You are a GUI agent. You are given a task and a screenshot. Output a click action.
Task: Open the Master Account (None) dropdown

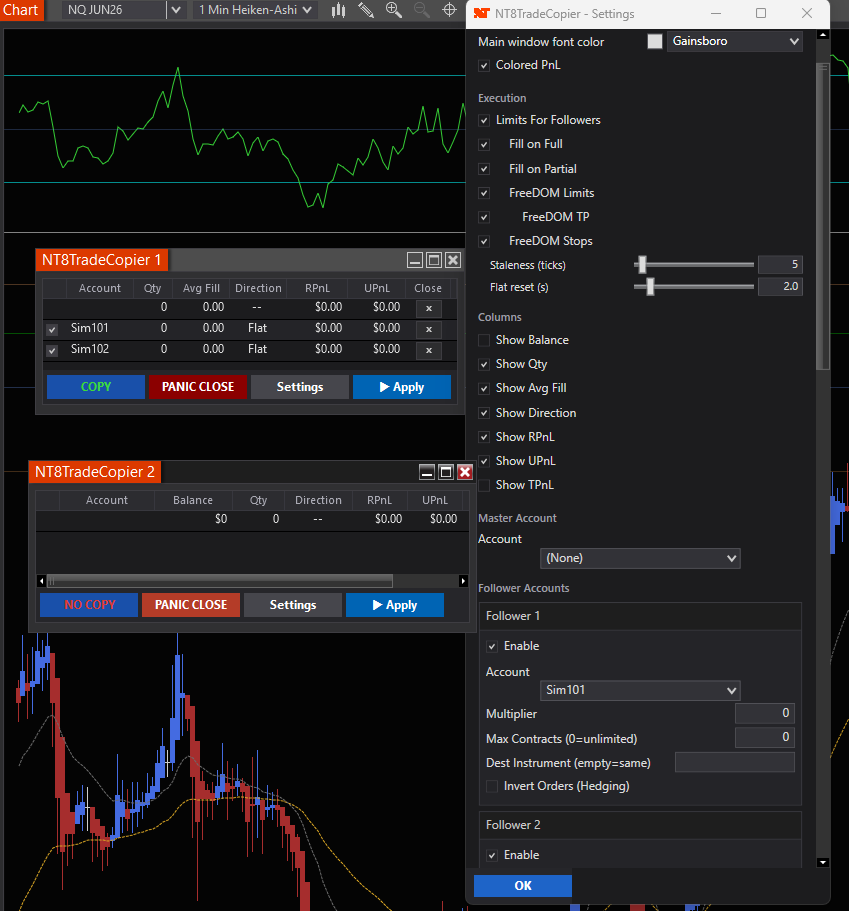point(640,558)
